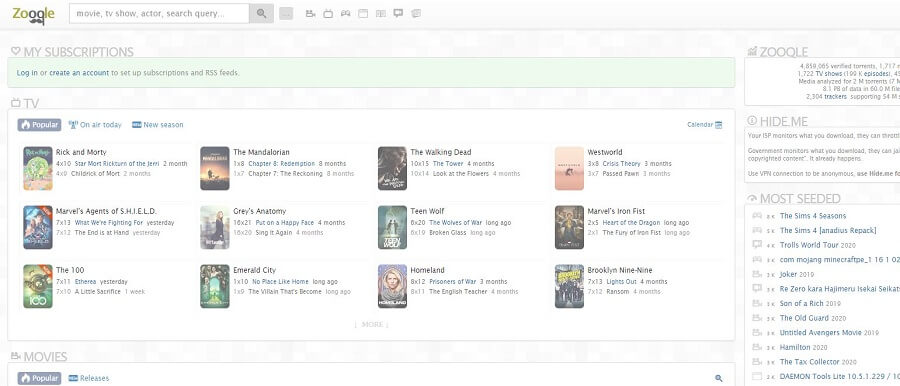
Task: Open No Place Like Home episode
Action: (281, 282)
